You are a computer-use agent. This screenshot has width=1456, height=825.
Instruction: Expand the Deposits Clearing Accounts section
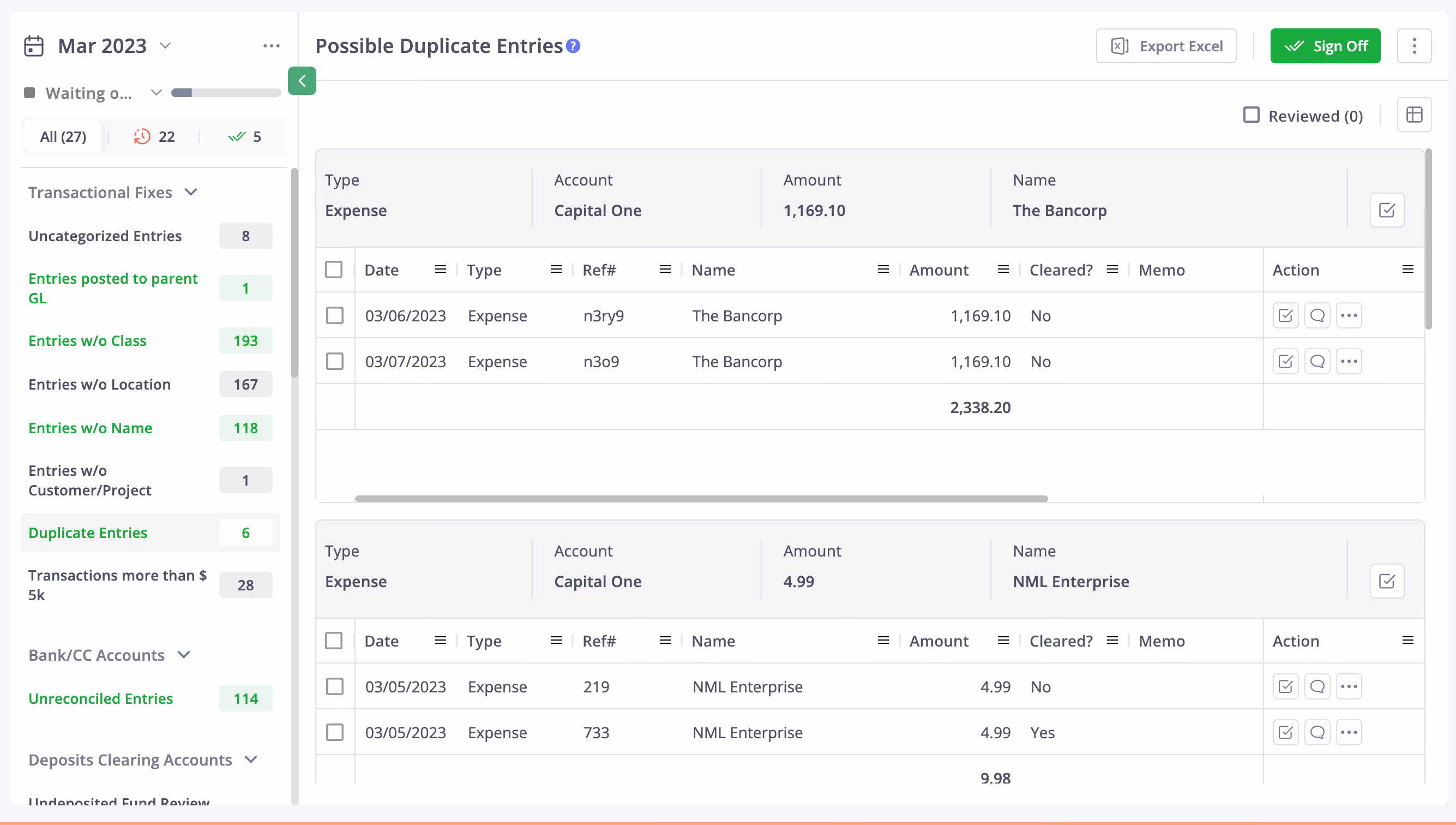point(251,760)
